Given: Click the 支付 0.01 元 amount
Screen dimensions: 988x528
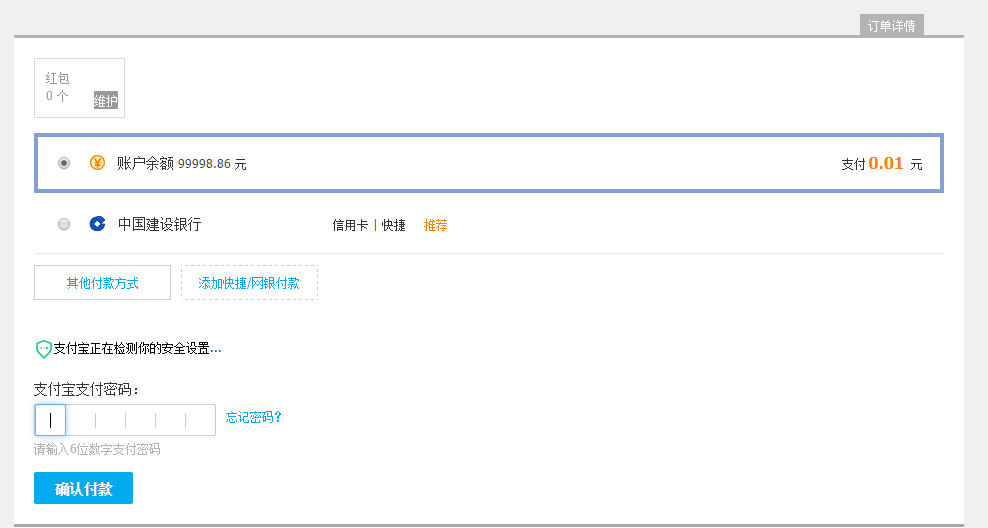Looking at the screenshot, I should click(881, 163).
